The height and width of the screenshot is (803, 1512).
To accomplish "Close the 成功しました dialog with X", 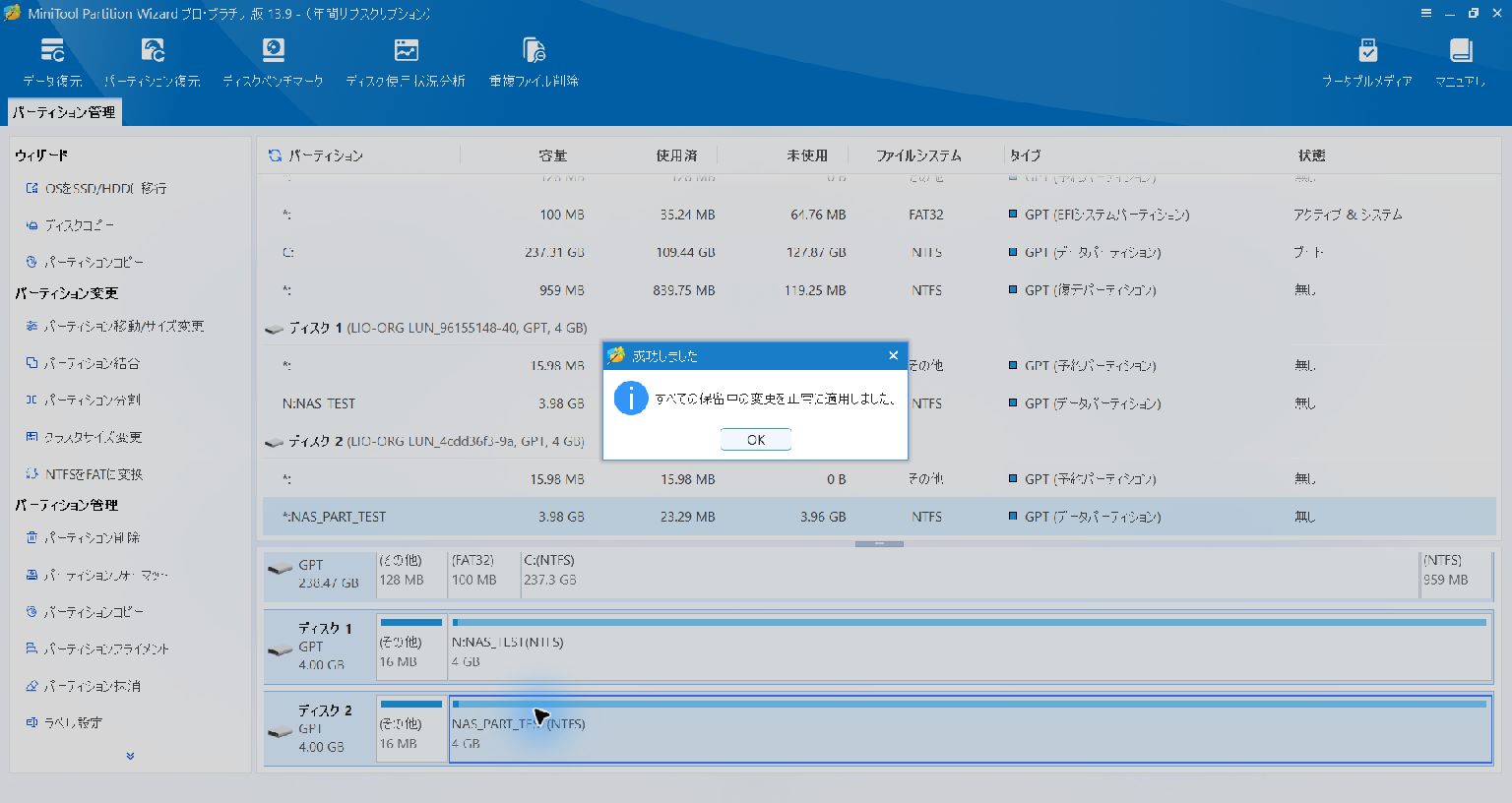I will click(893, 355).
